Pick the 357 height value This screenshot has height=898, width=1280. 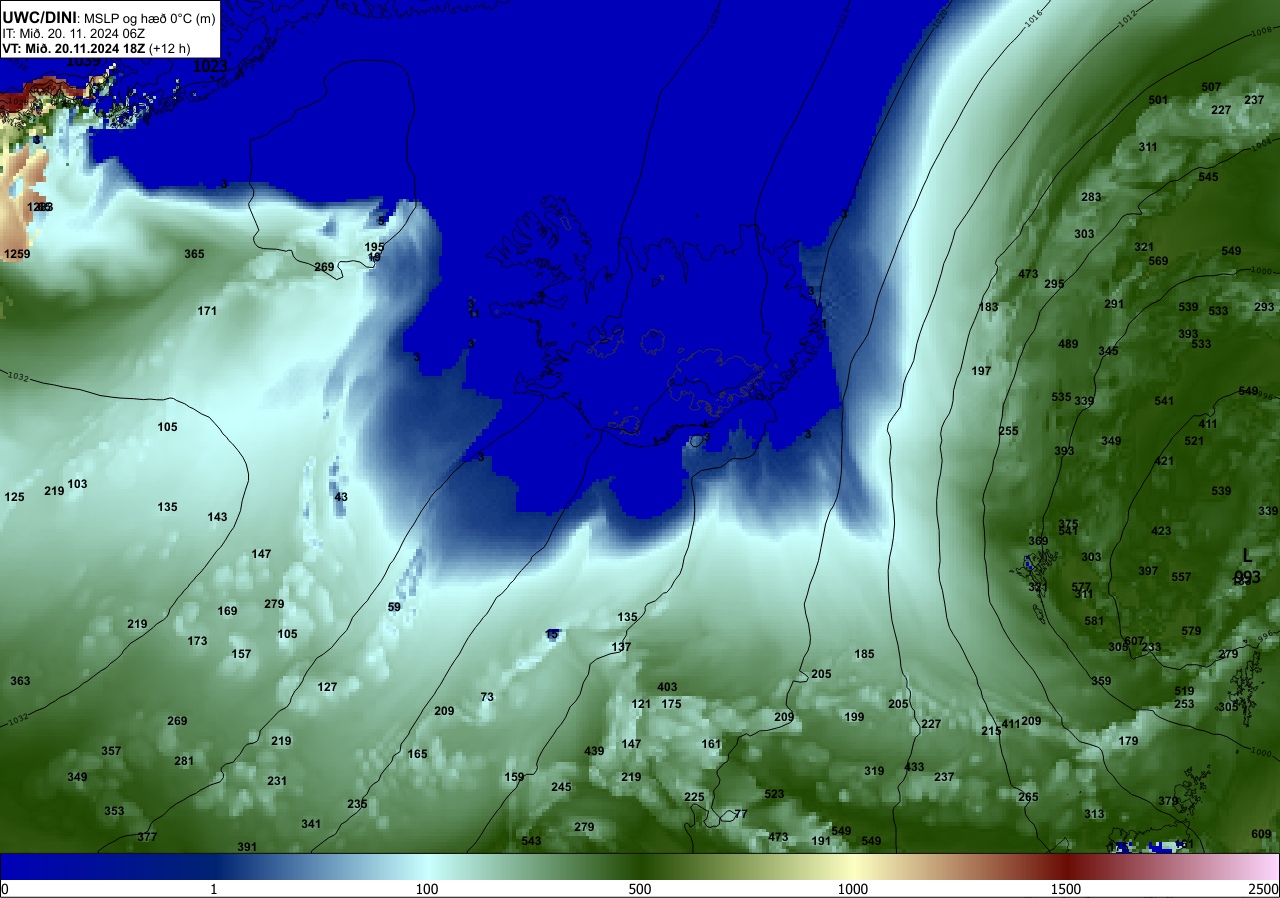click(111, 751)
